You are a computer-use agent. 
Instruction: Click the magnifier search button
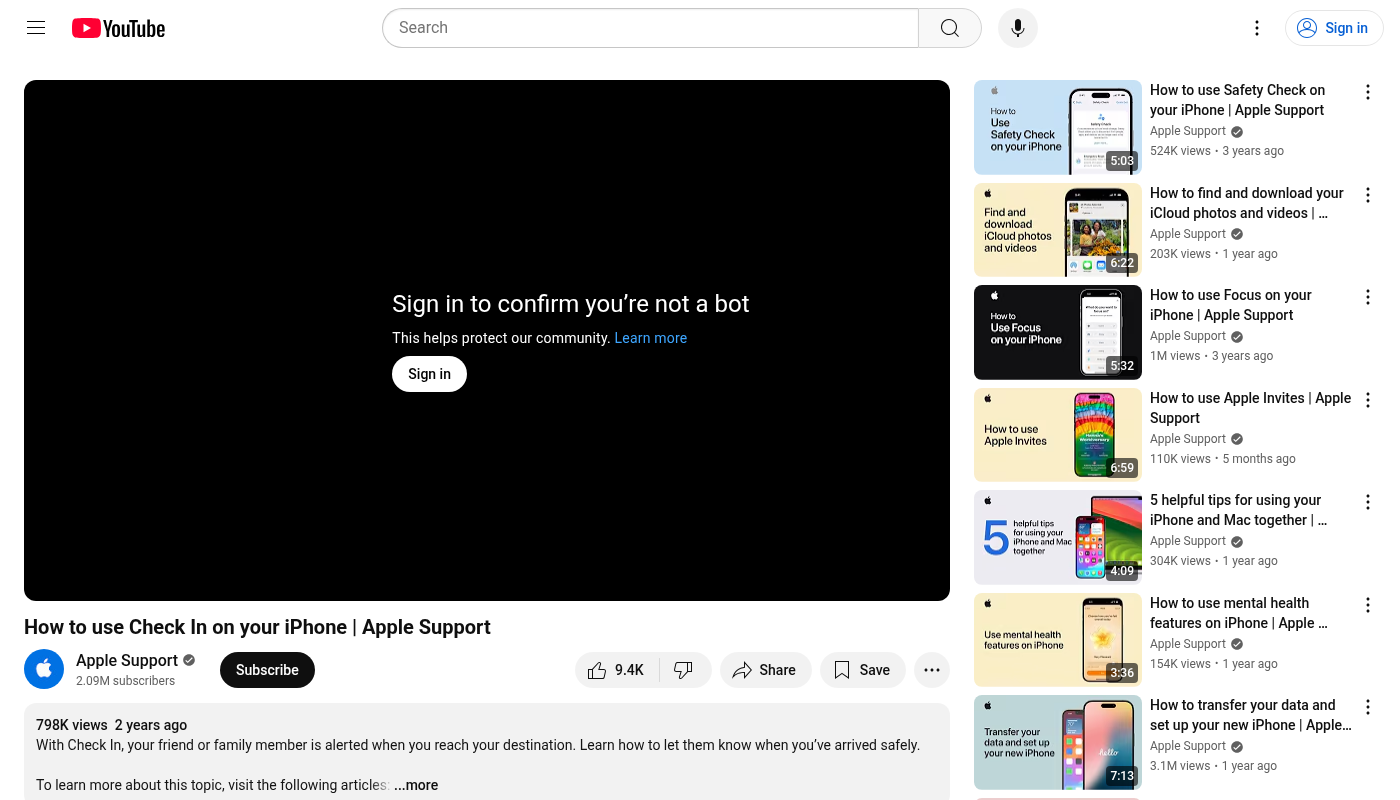pyautogui.click(x=949, y=28)
